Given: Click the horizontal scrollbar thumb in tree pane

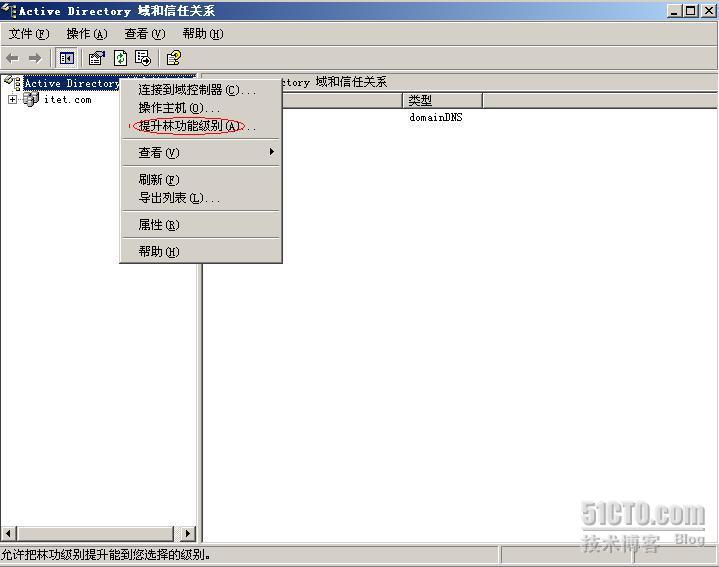Looking at the screenshot, I should pos(95,533).
